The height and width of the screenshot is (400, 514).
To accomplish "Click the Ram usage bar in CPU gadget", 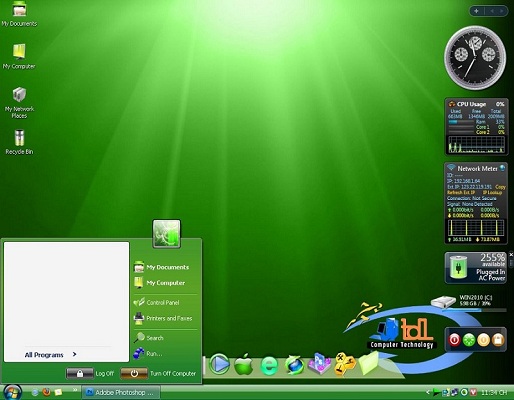I will (461, 122).
